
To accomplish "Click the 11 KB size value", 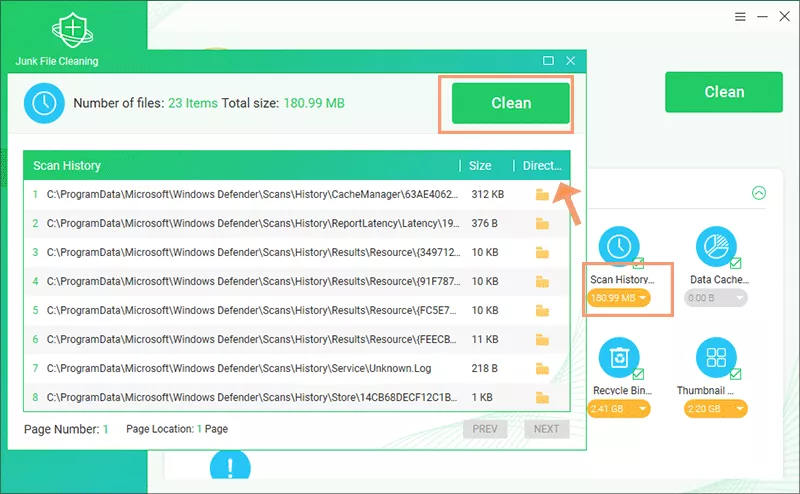I will click(x=485, y=339).
